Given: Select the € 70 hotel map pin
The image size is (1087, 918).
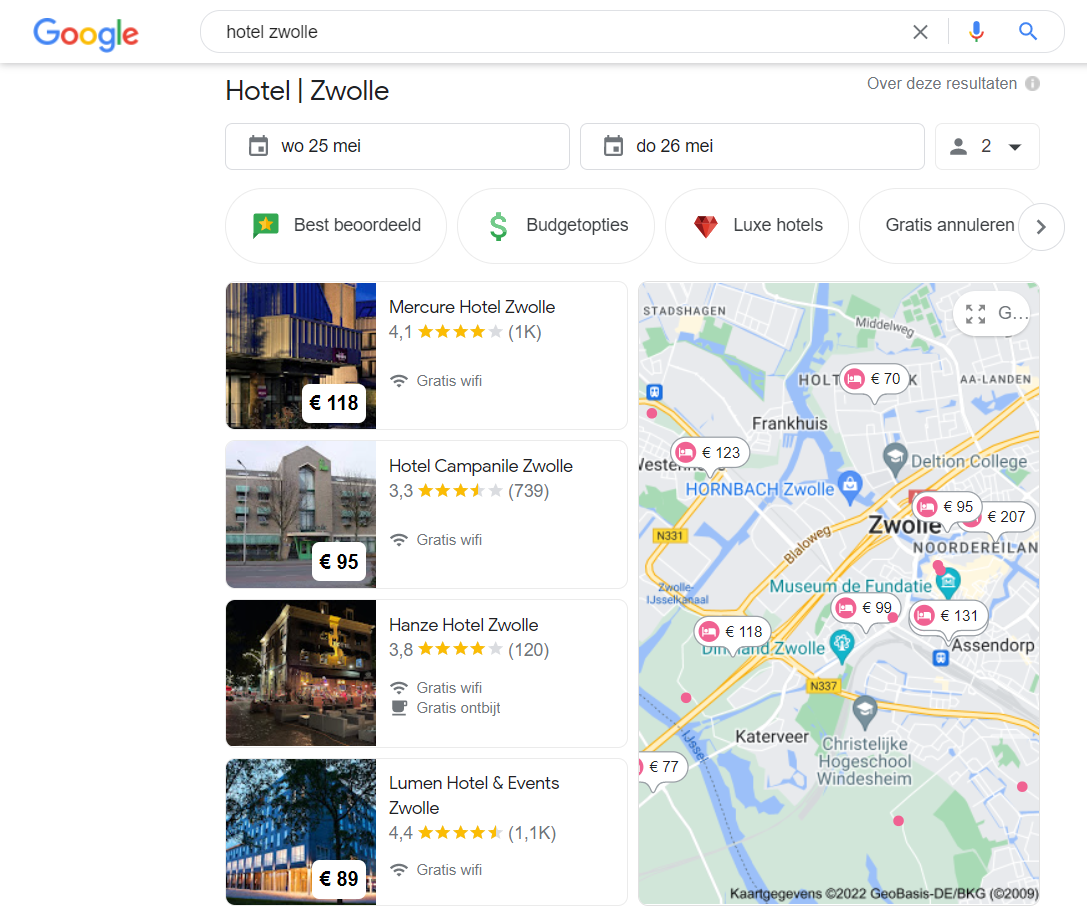Looking at the screenshot, I should 873,379.
